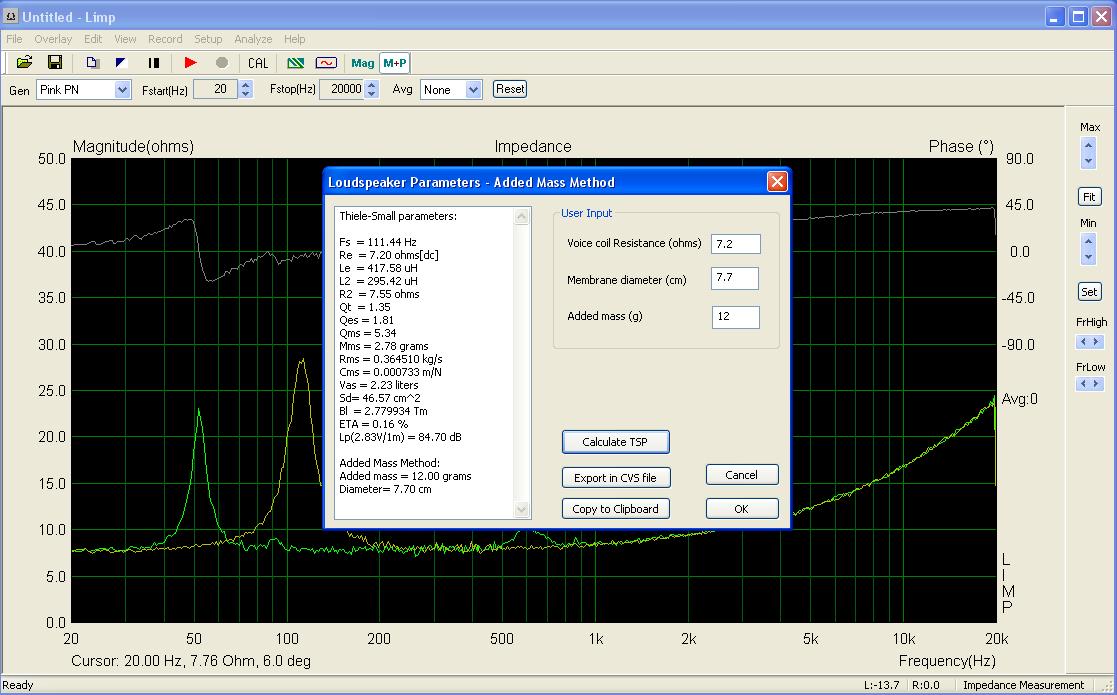Open the File menu
This screenshot has height=695, width=1117.
click(x=14, y=39)
